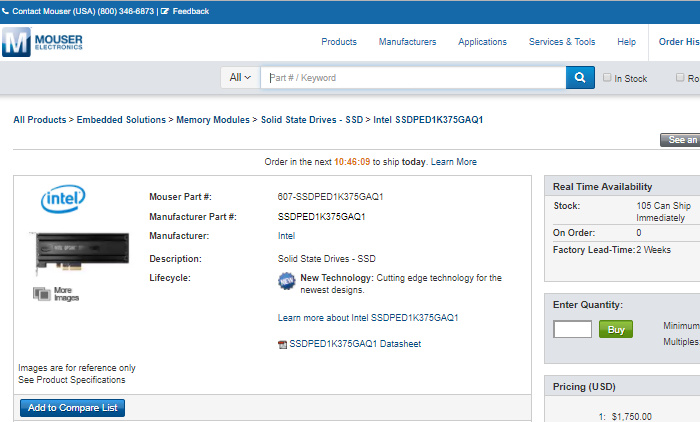Open the Applications menu
Viewport: 700px width, 422px height.
click(482, 42)
